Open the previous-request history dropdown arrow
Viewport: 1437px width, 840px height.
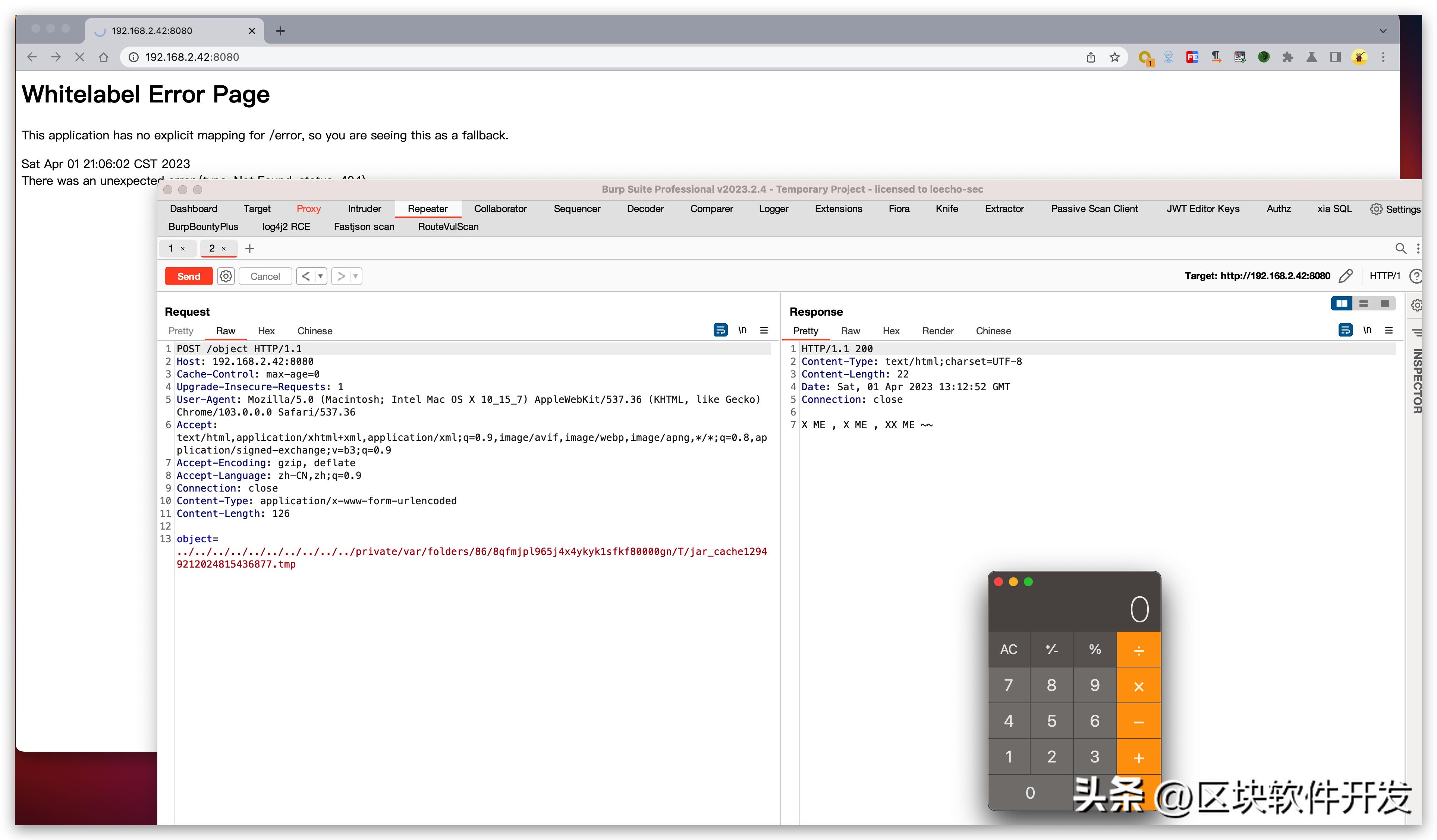click(321, 276)
